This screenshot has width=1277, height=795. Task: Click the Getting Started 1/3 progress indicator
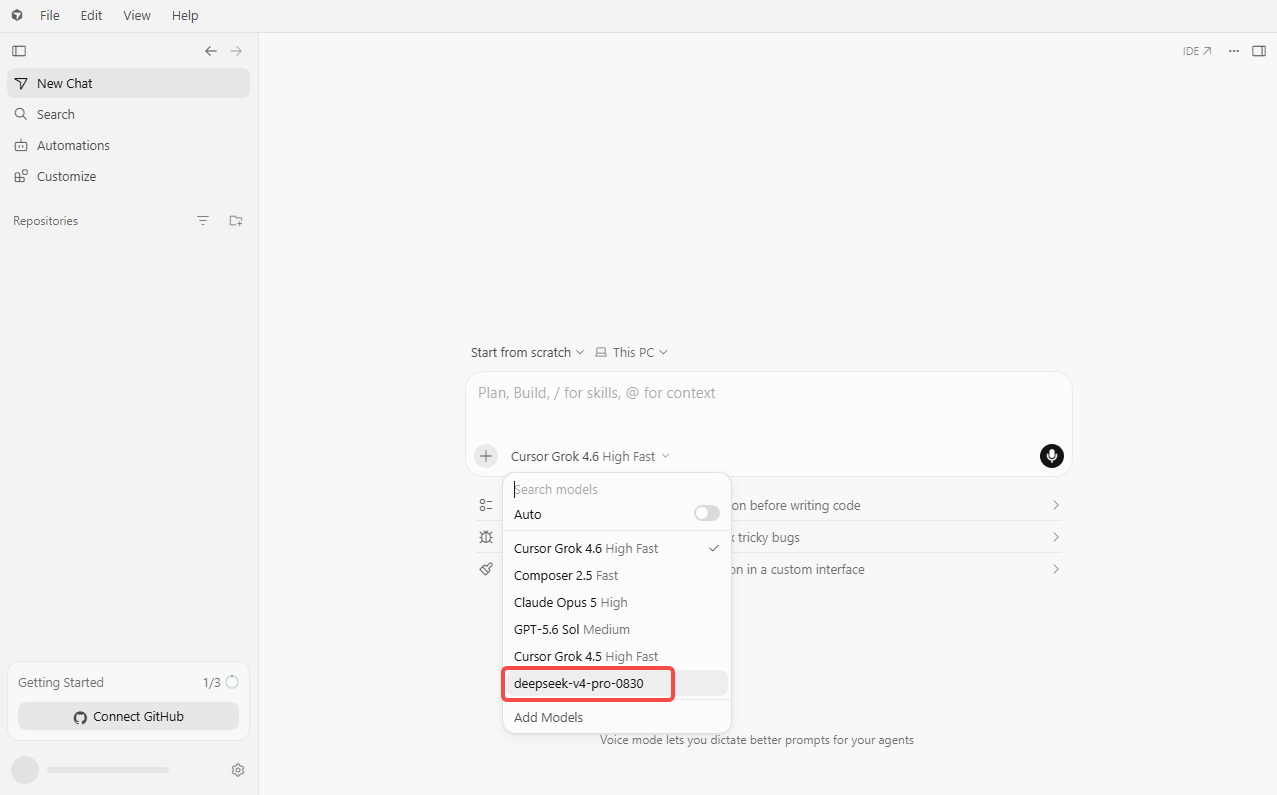point(221,682)
